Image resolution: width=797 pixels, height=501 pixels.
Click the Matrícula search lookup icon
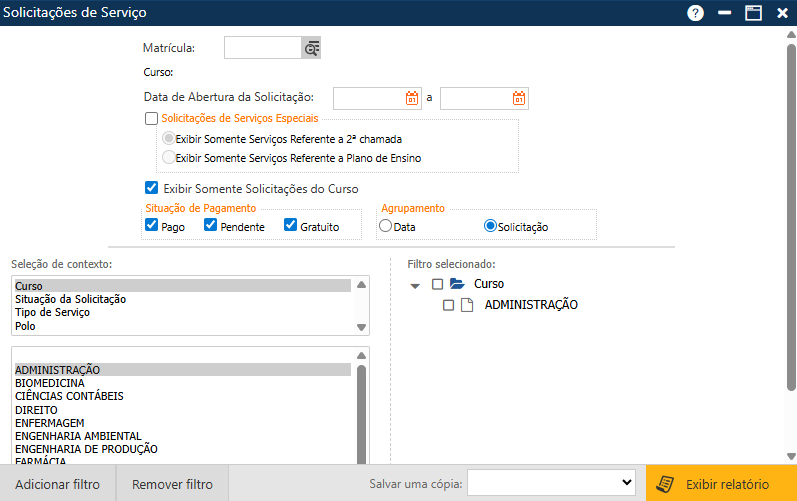click(311, 48)
